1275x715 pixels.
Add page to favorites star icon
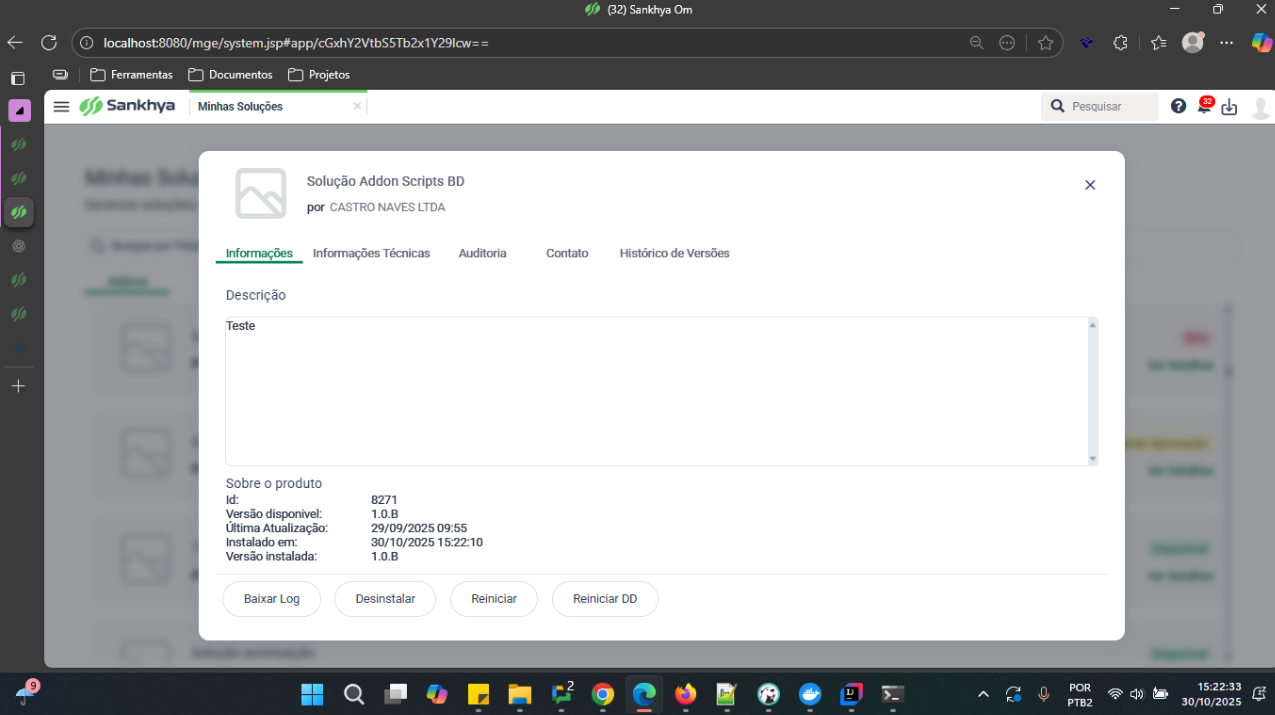tap(1045, 43)
